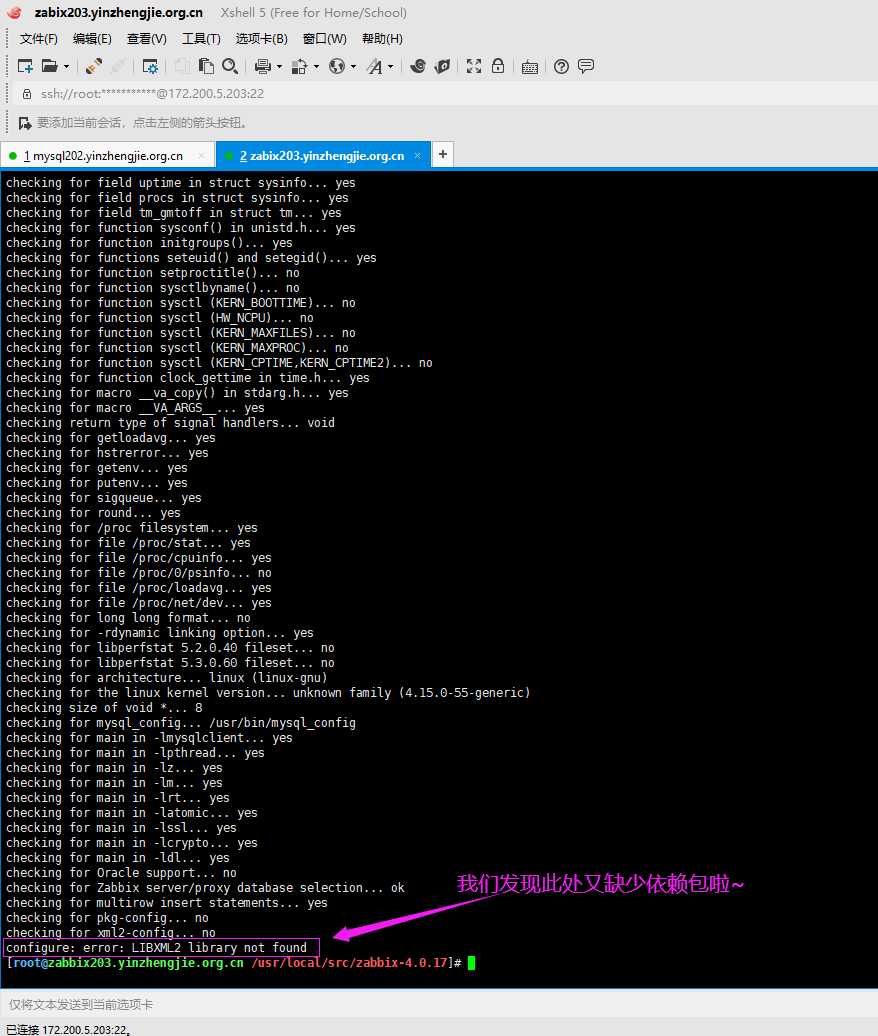Click the 'LIBXML2 library not found' error line
The width and height of the screenshot is (878, 1036).
point(161,947)
